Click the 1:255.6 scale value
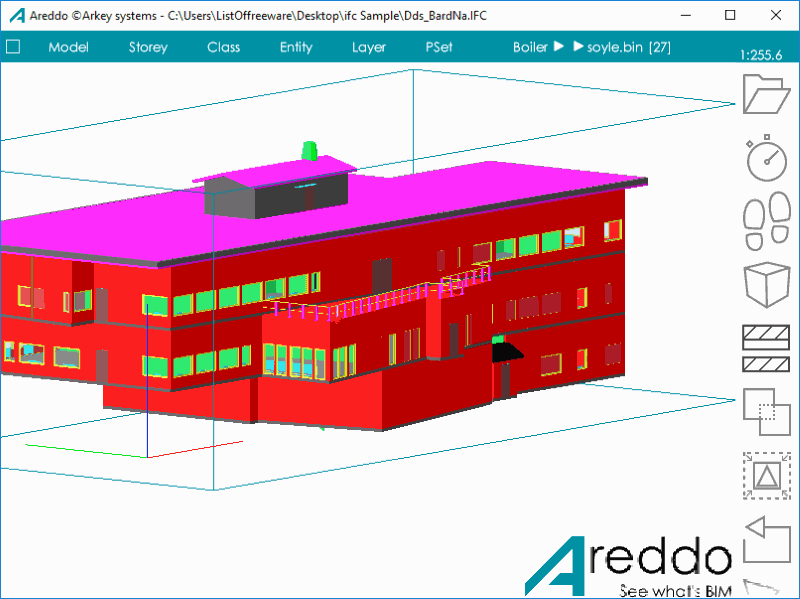 click(761, 55)
